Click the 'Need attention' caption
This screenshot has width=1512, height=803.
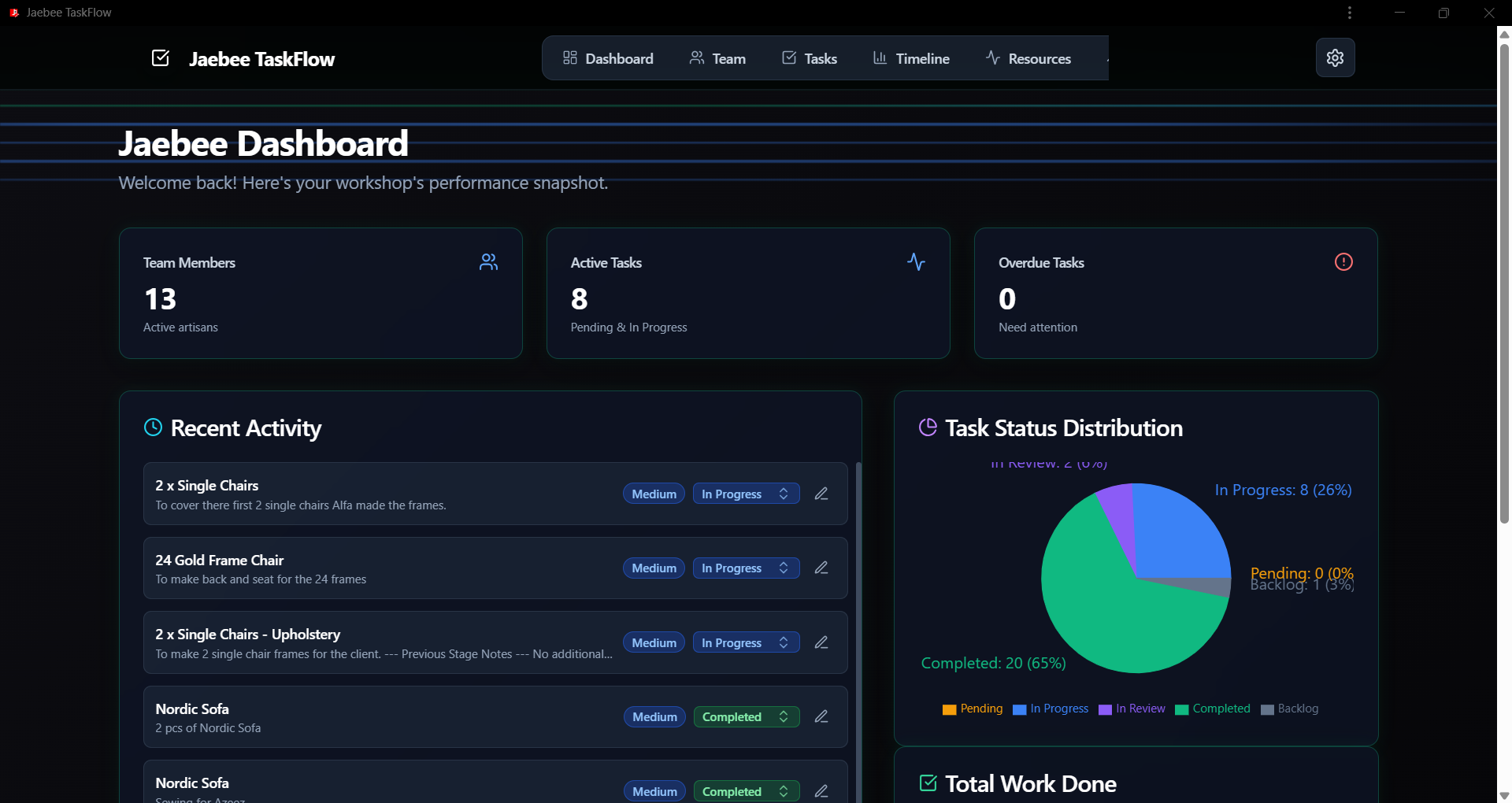pyautogui.click(x=1038, y=327)
